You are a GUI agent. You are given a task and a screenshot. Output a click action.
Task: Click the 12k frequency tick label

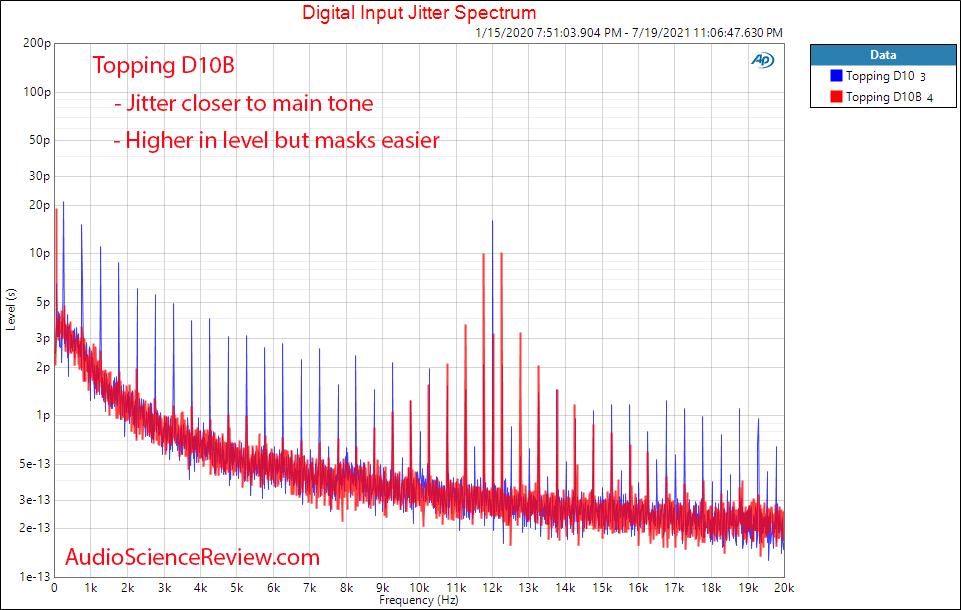(492, 587)
